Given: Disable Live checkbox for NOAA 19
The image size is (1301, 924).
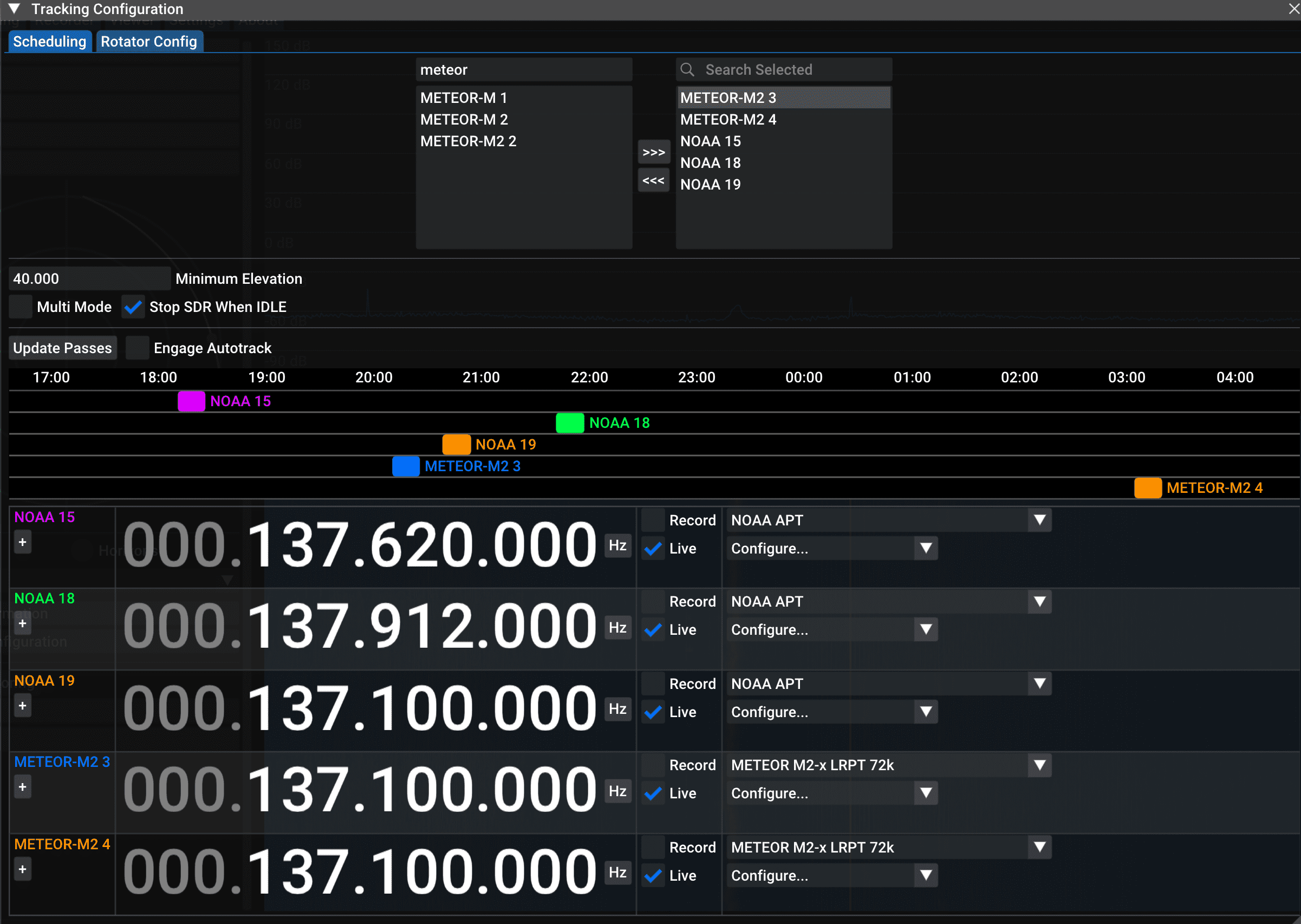Looking at the screenshot, I should 653,712.
